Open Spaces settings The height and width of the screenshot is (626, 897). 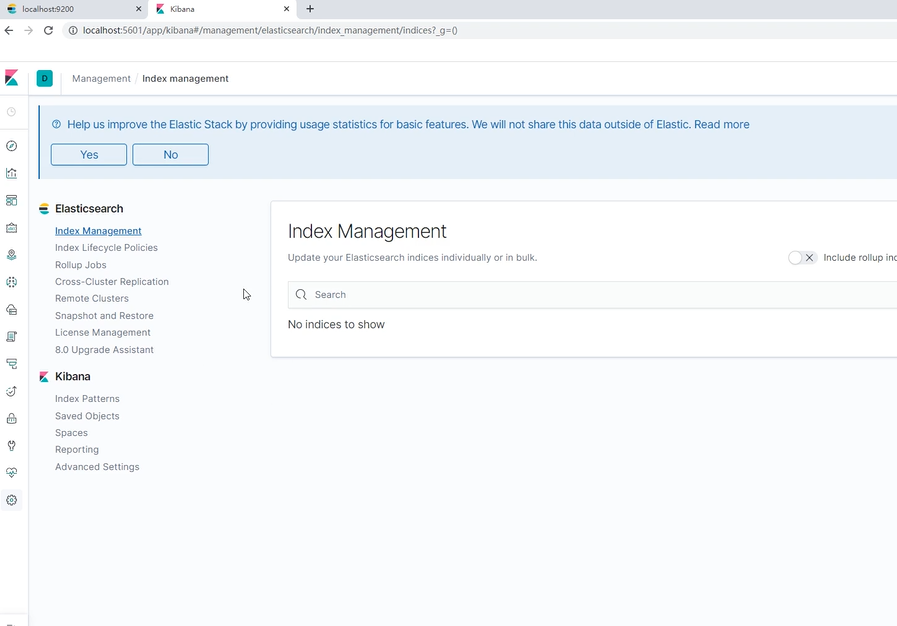(x=71, y=433)
